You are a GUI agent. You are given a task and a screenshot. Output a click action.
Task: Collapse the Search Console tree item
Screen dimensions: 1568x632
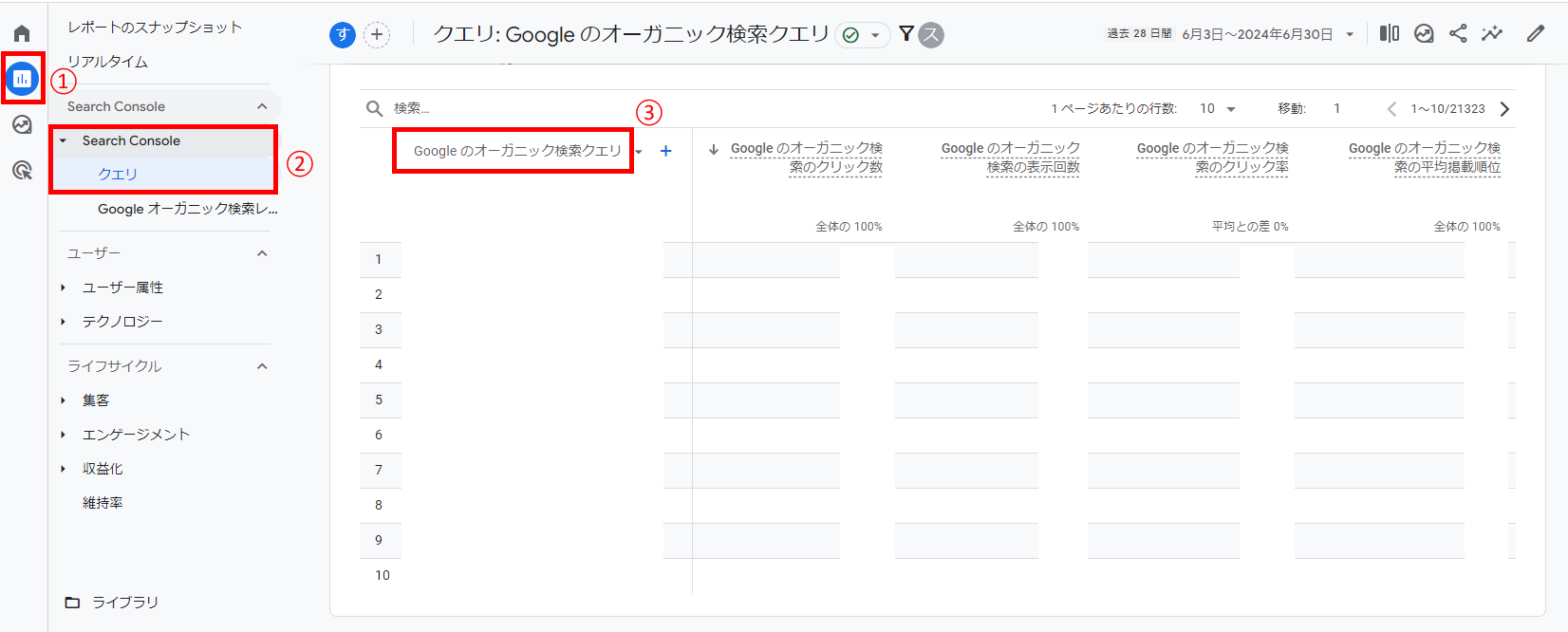63,141
